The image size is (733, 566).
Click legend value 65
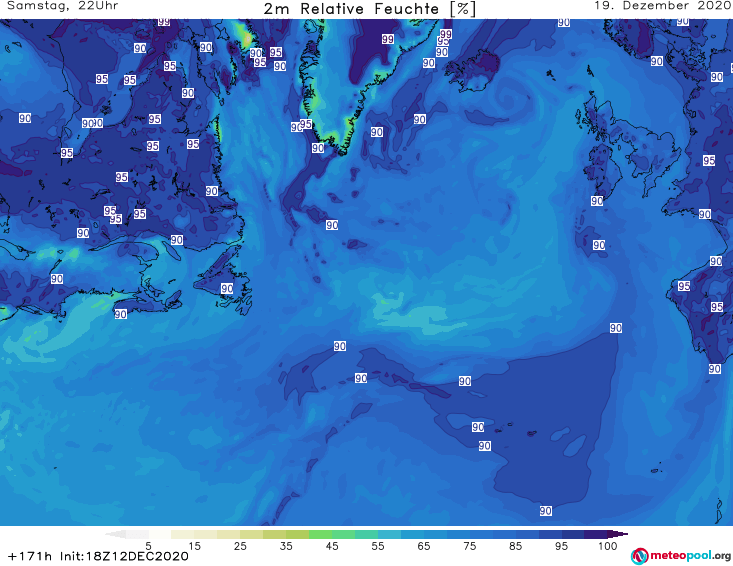point(424,546)
